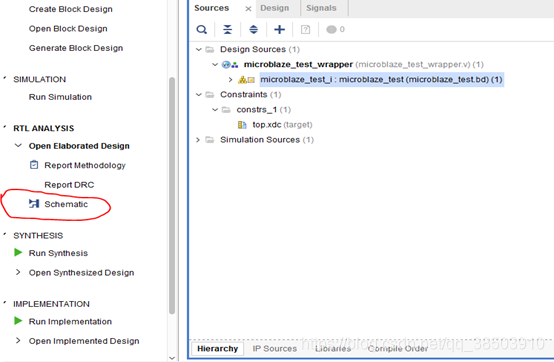The height and width of the screenshot is (362, 554).
Task: Click Run Synthesis label
Action: tap(58, 253)
